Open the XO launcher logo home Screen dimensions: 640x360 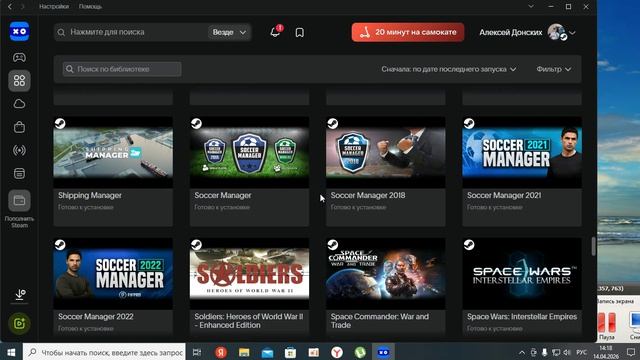(x=19, y=31)
